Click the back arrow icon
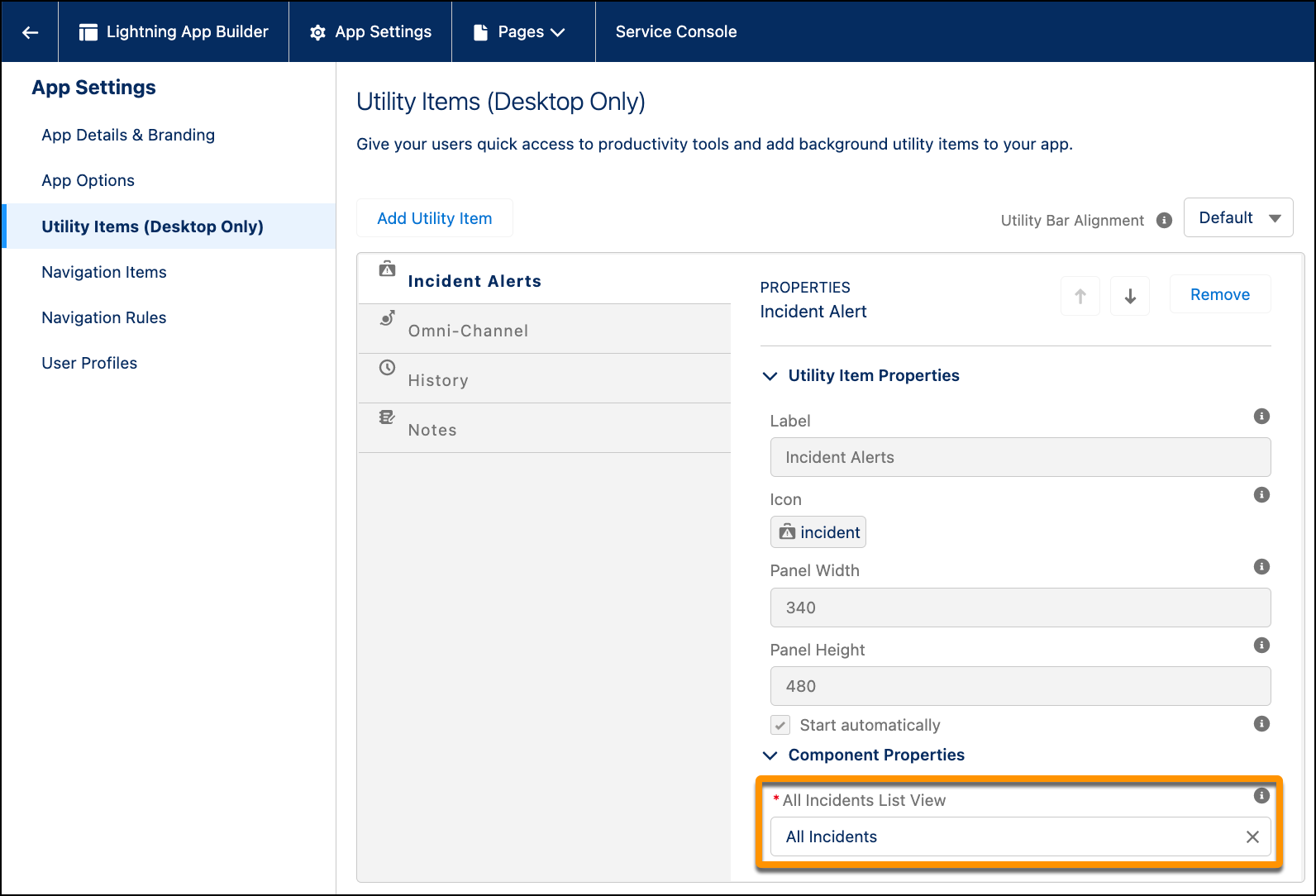This screenshot has height=896, width=1316. 31,32
